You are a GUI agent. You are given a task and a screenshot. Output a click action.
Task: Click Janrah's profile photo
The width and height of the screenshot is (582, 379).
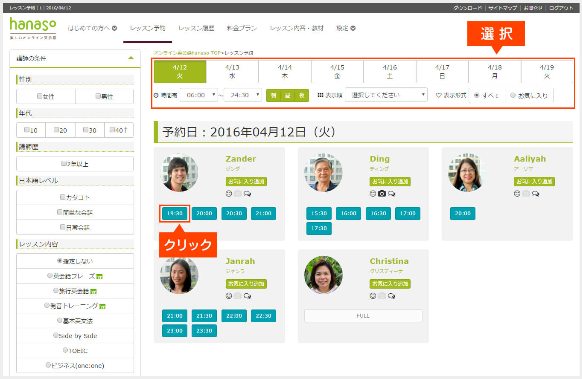click(x=179, y=275)
